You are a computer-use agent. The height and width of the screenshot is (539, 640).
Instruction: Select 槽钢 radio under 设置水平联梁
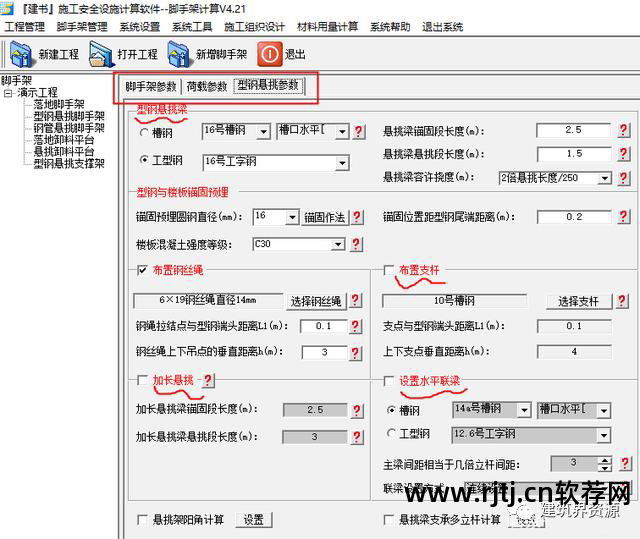(391, 410)
